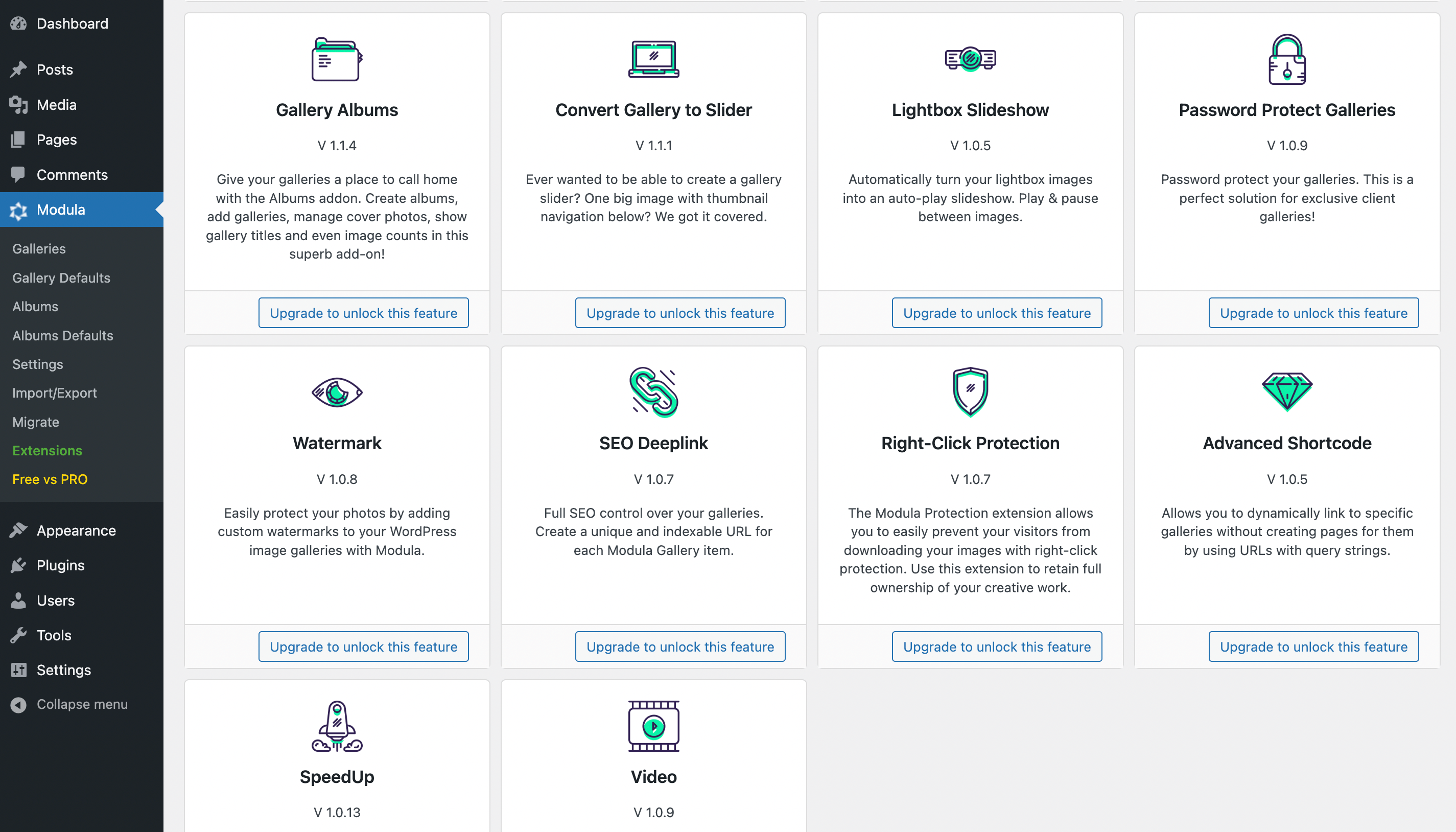Upgrade to unlock Gallery Albums feature
Image resolution: width=1456 pixels, height=832 pixels.
[363, 313]
